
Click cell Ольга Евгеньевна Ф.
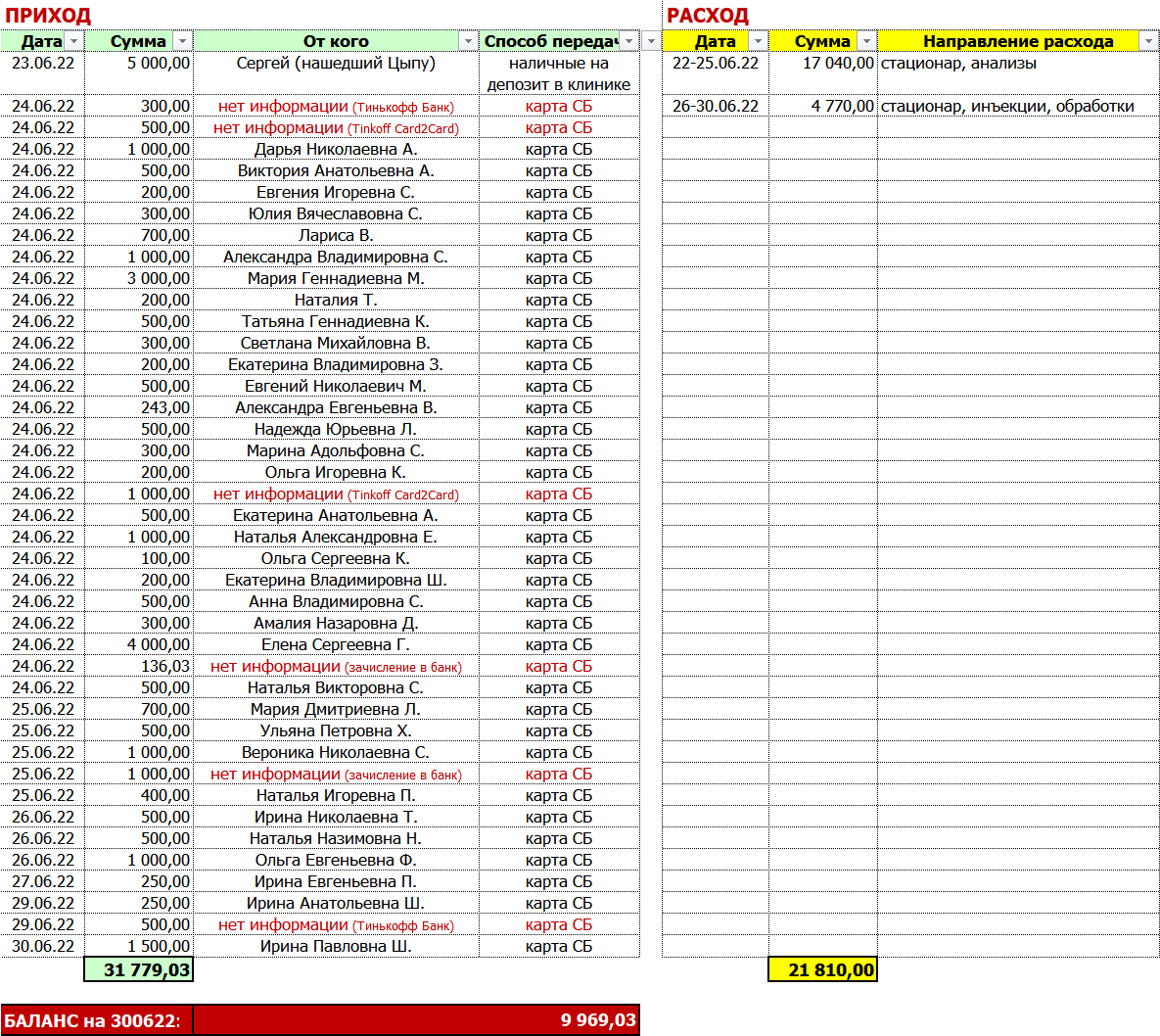coord(336,859)
